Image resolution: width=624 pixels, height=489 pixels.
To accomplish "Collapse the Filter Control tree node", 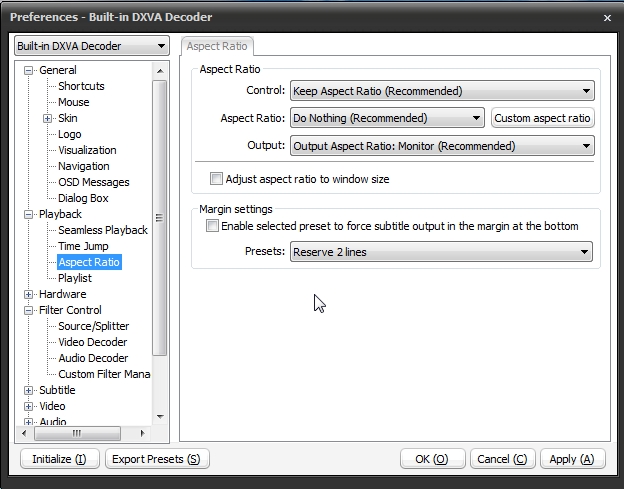I will [x=29, y=310].
